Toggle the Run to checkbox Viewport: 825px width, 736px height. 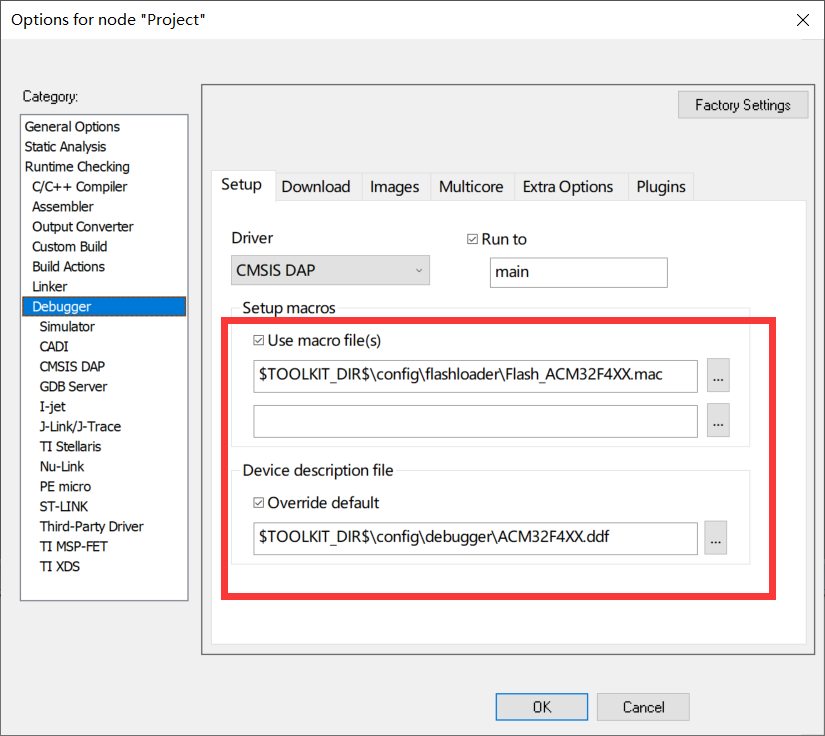coord(473,240)
